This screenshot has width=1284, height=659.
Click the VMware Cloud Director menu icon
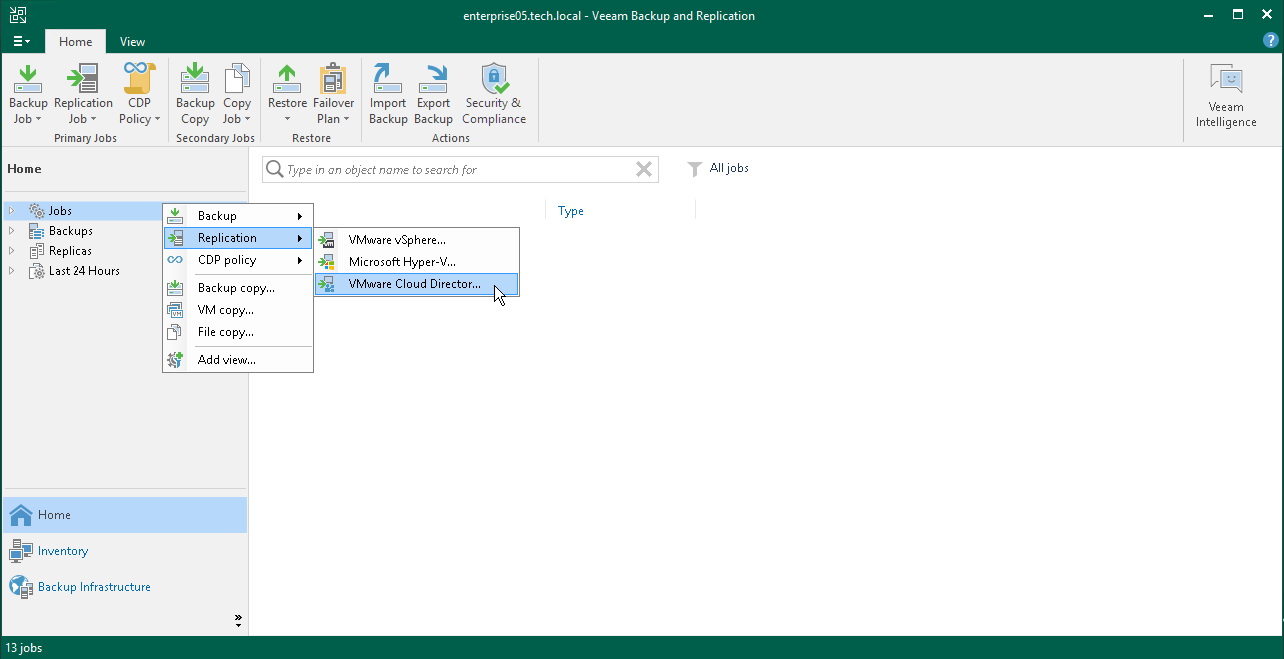pos(326,284)
